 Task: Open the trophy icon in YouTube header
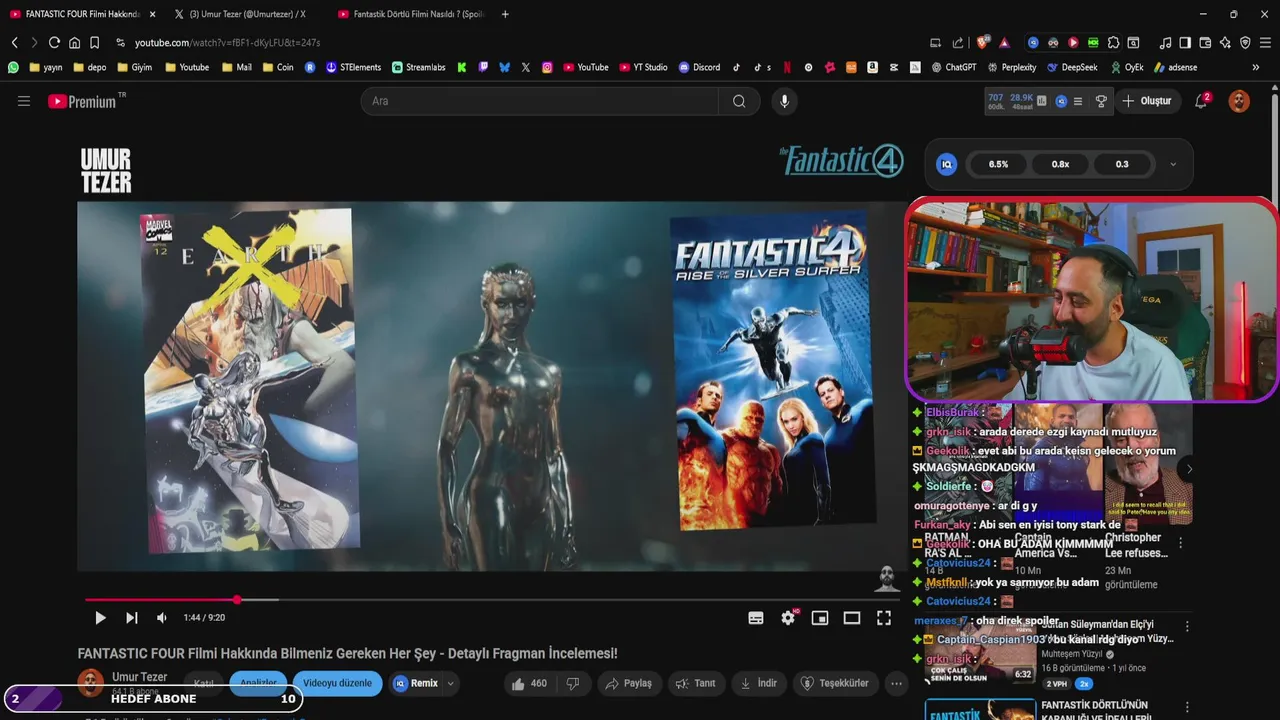pos(1101,101)
